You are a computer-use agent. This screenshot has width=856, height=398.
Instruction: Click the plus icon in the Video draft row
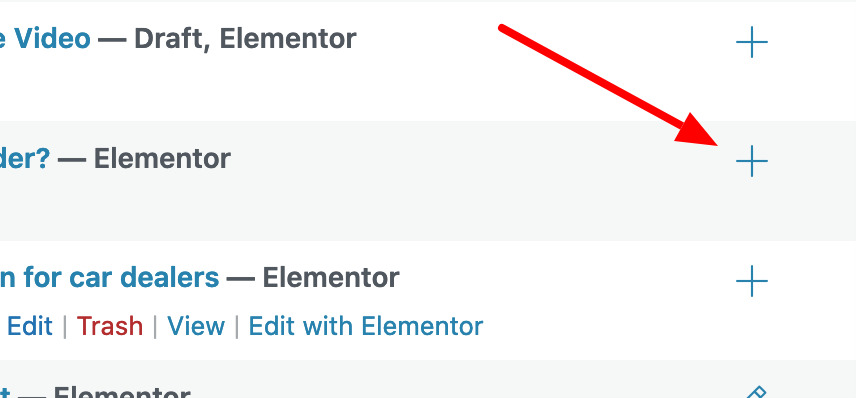click(x=752, y=42)
